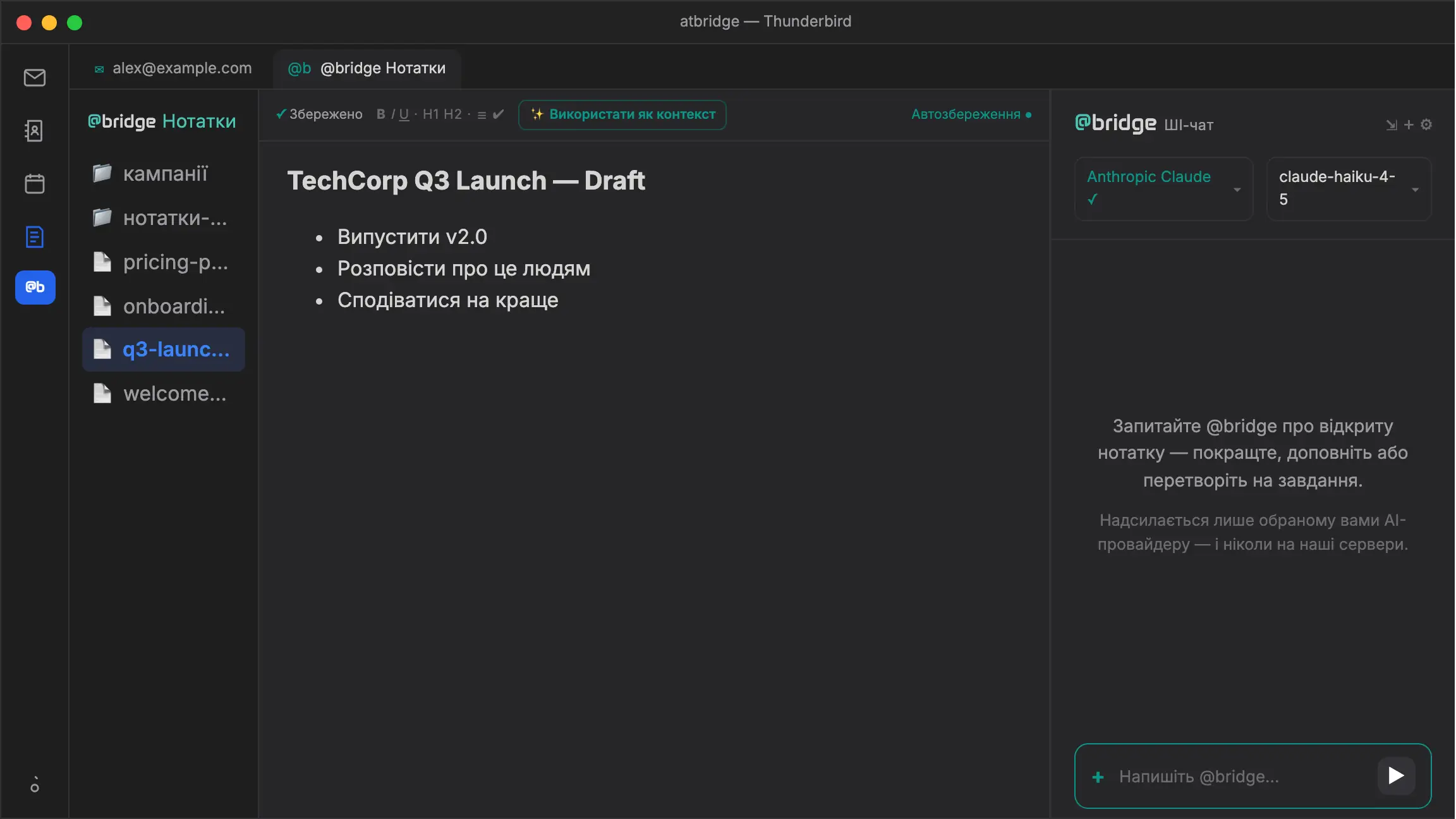Apply Underline formatting in note toolbar
The width and height of the screenshot is (1456, 819).
click(x=404, y=114)
